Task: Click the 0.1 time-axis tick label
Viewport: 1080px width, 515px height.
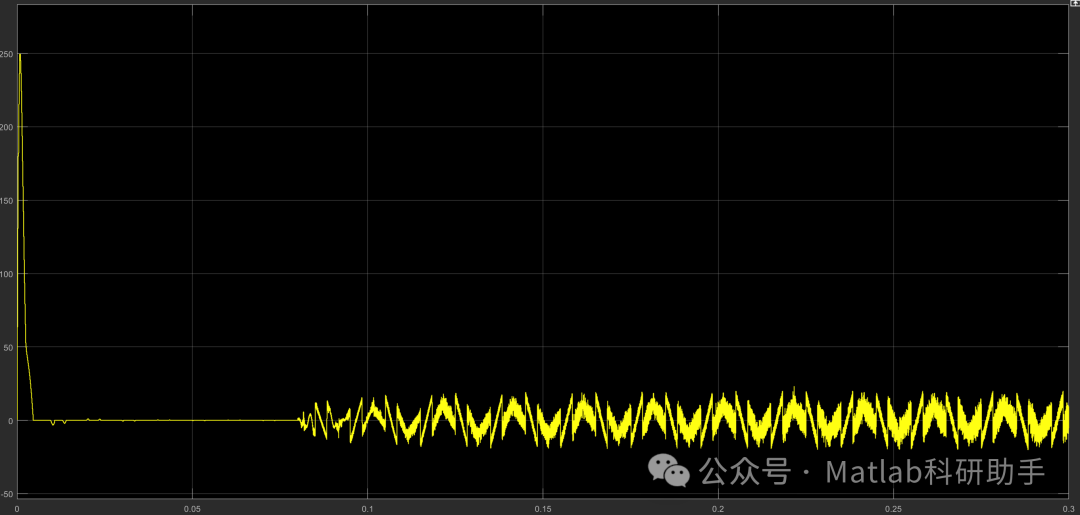Action: click(368, 509)
